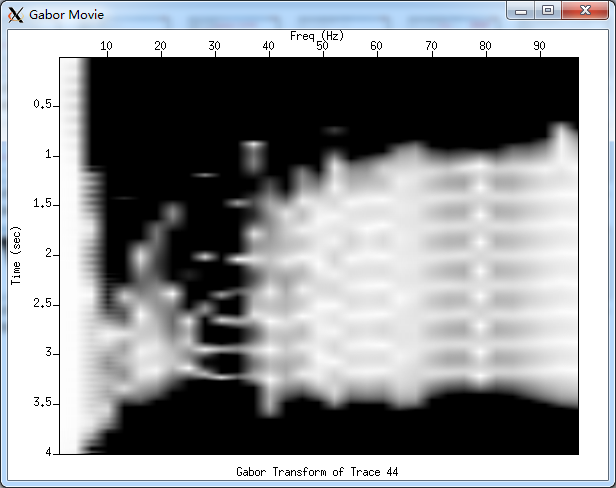Click the 50 Hz frequency tick label

(x=322, y=46)
